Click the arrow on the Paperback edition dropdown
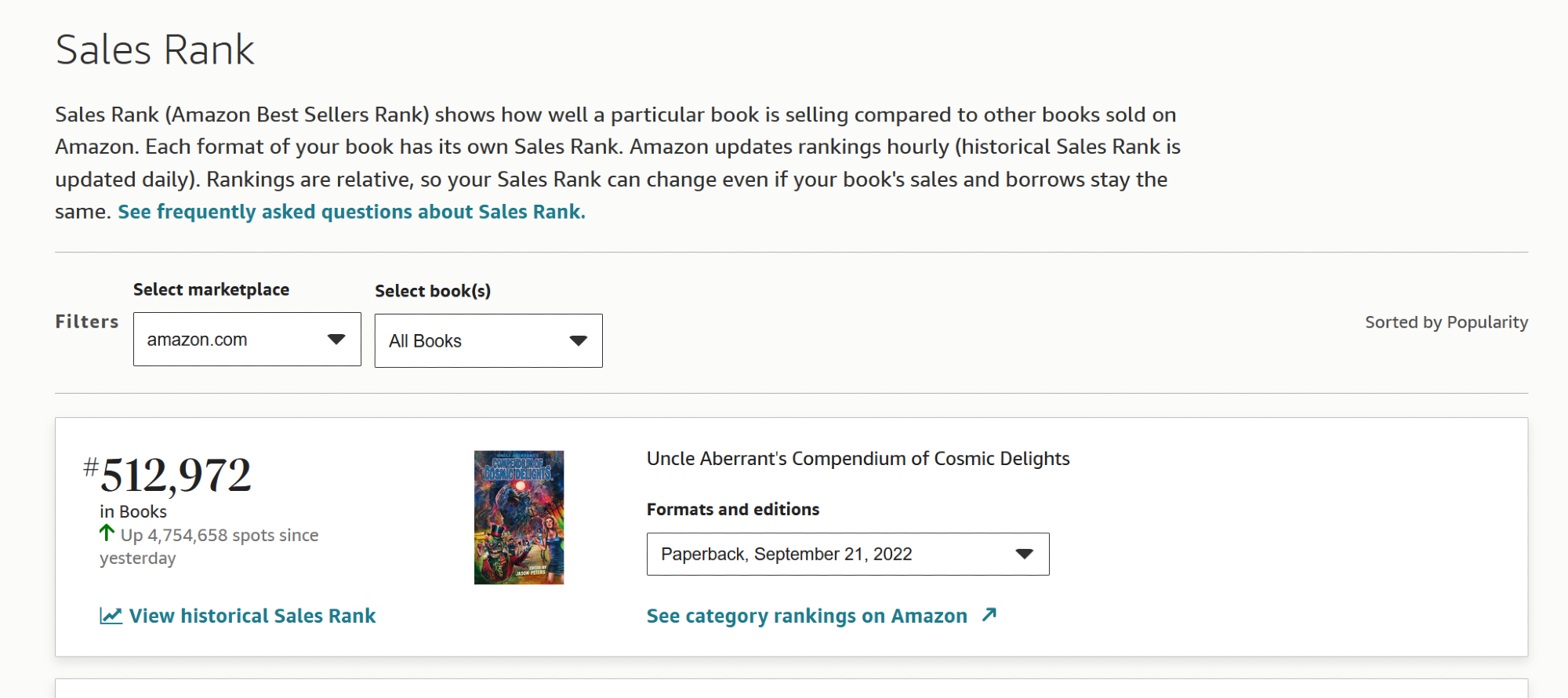The image size is (1568, 698). point(1024,554)
